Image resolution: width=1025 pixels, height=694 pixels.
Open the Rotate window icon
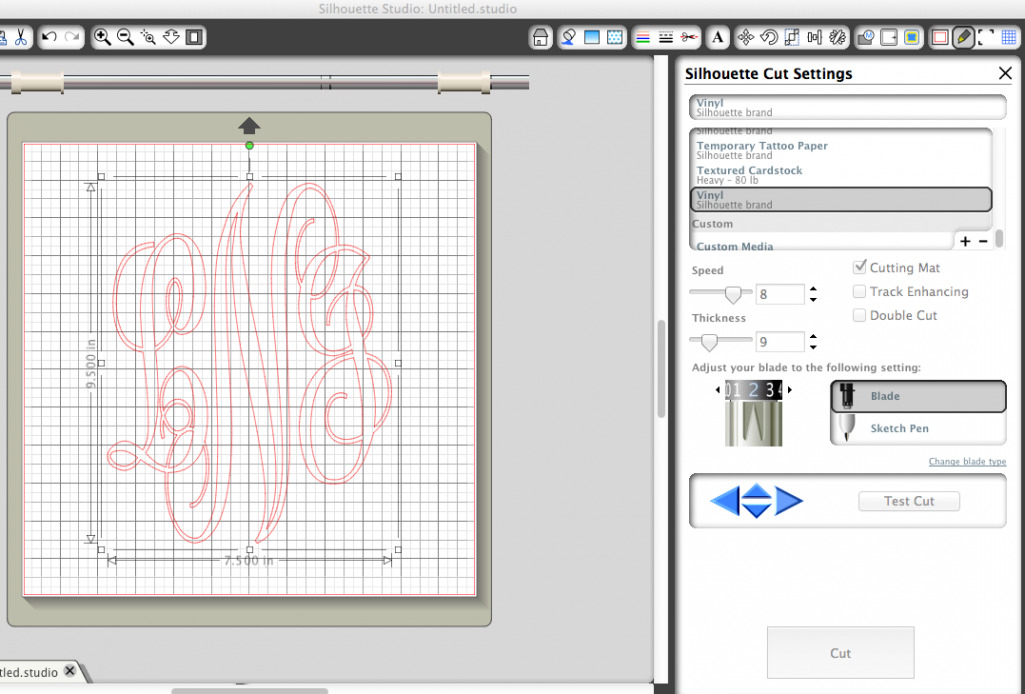pos(769,37)
